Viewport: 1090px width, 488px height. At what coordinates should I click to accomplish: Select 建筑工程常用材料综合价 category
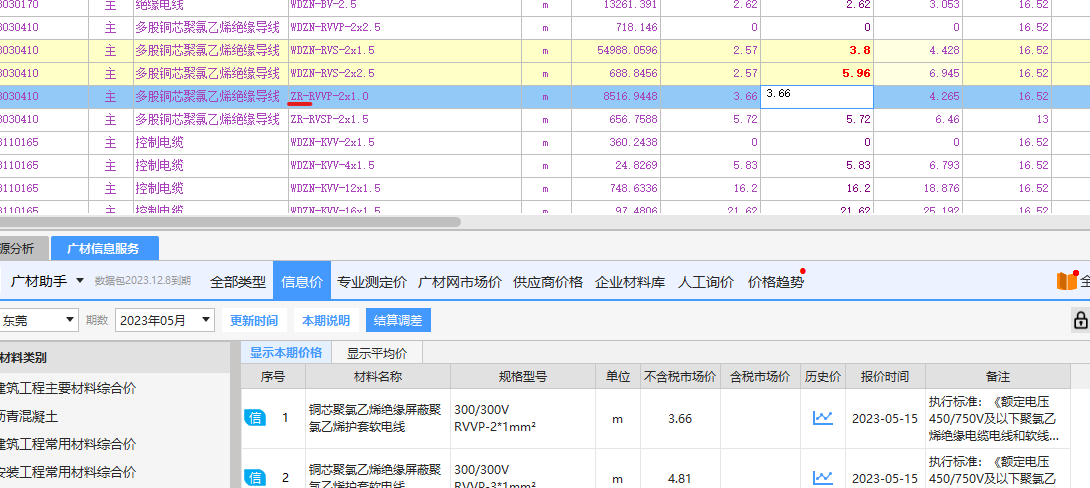(x=68, y=444)
